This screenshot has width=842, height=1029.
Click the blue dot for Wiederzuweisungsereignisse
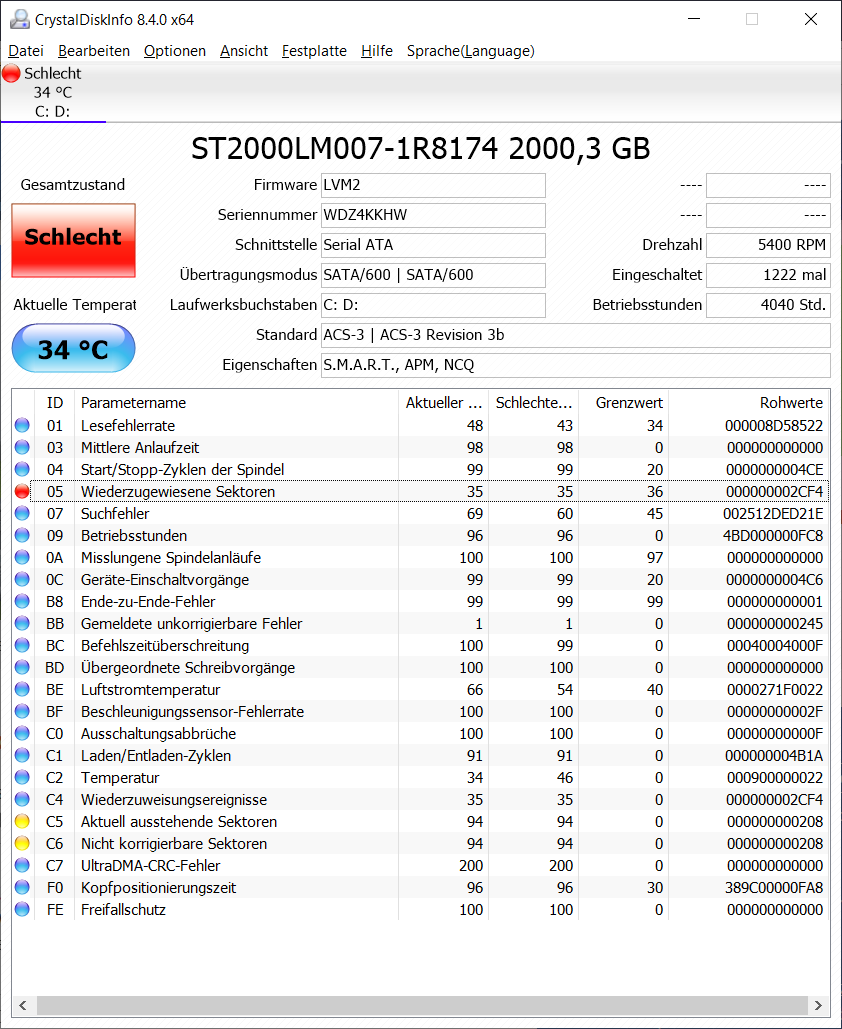[x=22, y=799]
